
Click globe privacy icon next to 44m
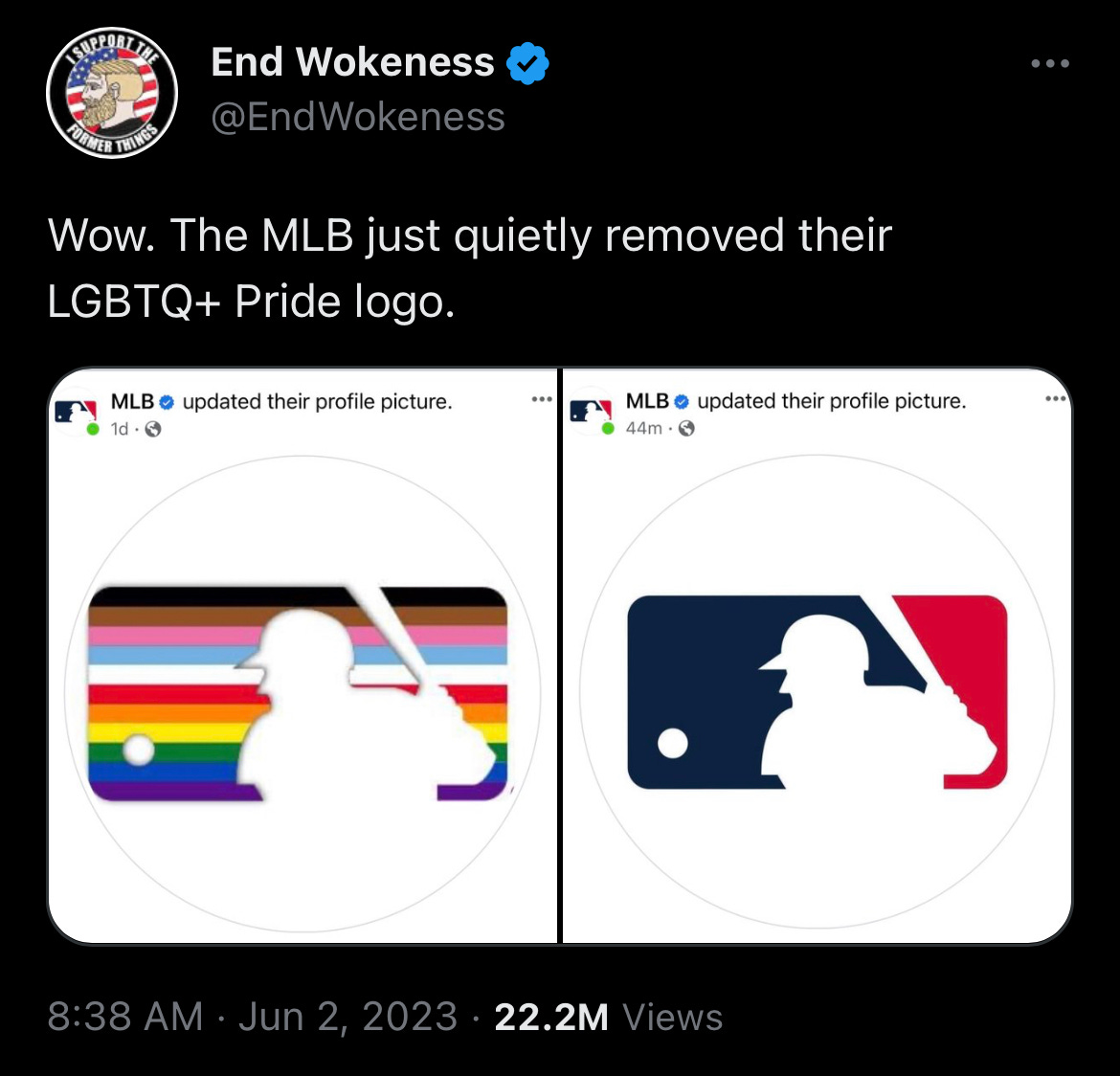(x=686, y=428)
